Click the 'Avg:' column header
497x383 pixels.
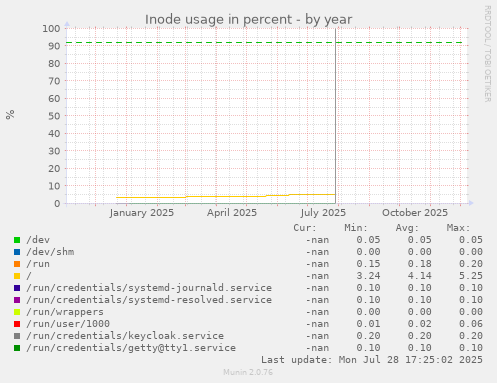(407, 228)
